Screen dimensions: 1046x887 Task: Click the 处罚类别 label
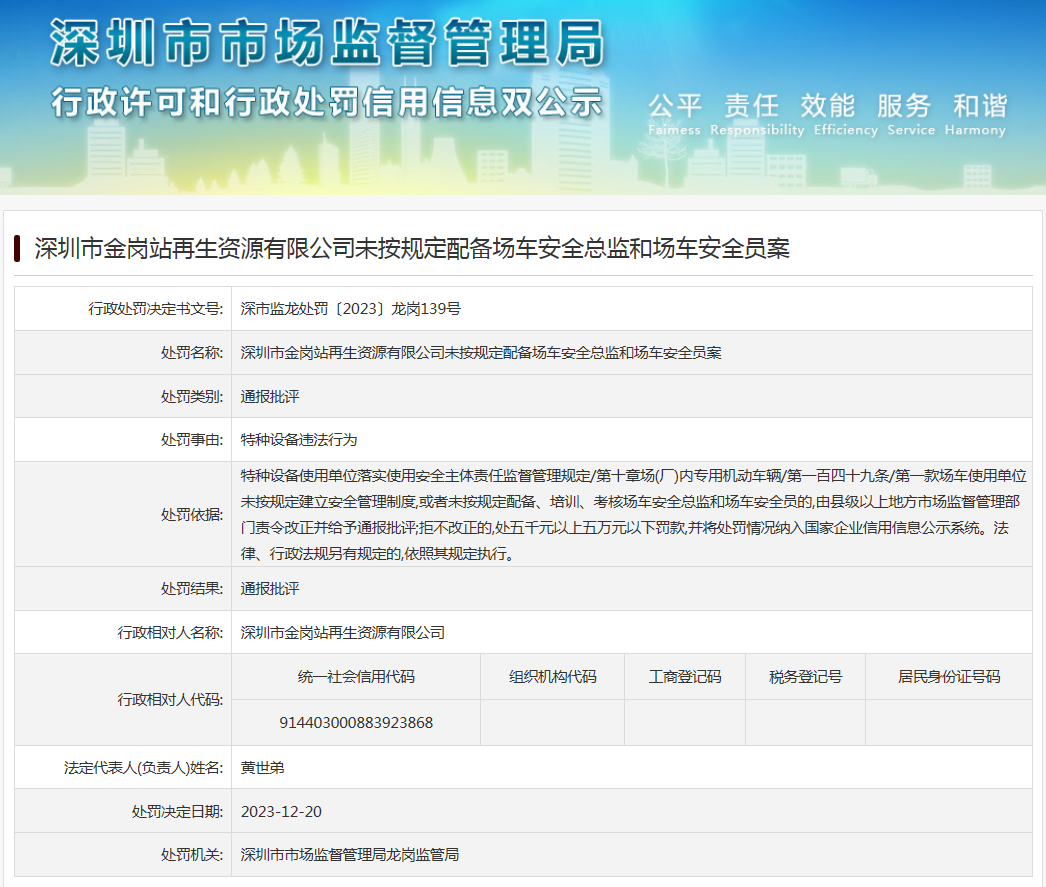(x=191, y=397)
